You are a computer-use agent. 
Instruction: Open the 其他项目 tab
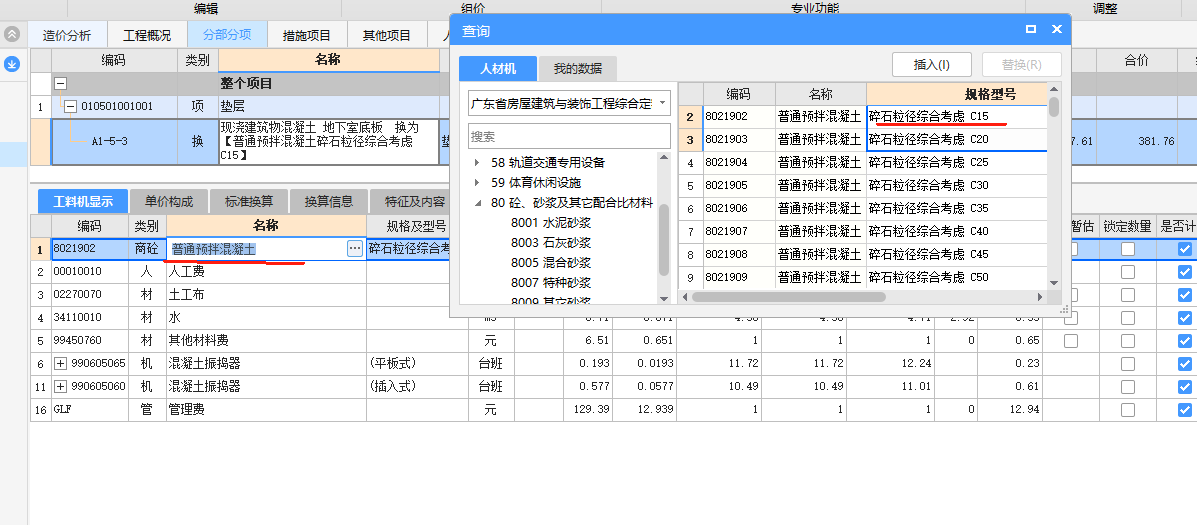click(386, 35)
